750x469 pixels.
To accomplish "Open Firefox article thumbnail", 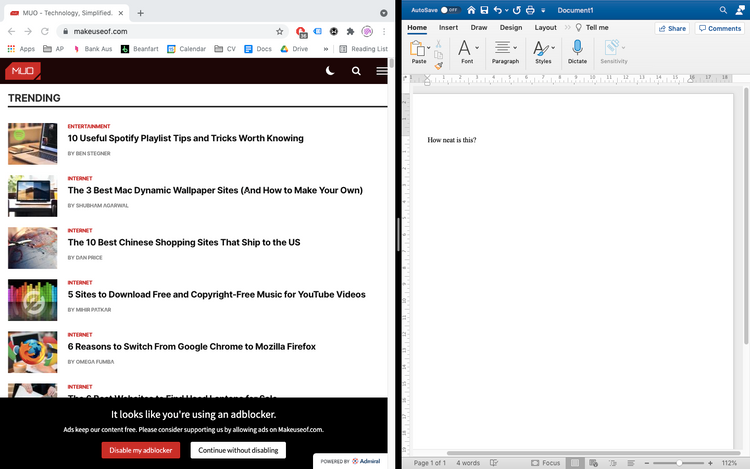I will point(33,352).
